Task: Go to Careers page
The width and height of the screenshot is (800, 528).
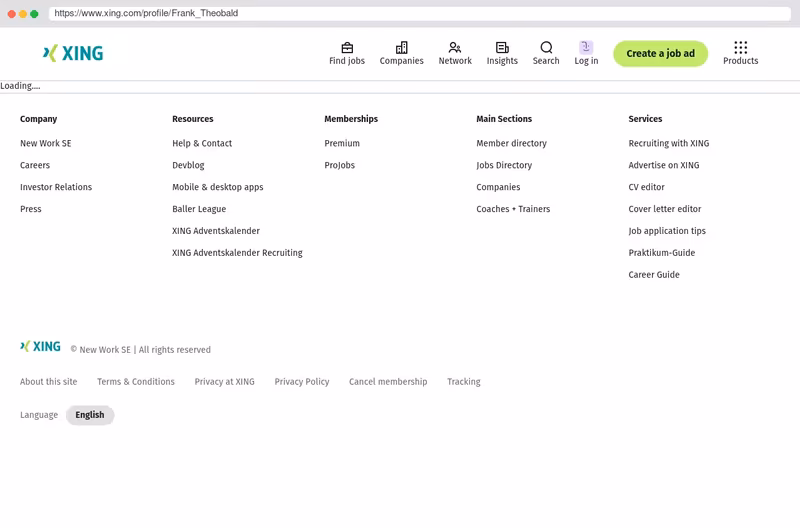Action: click(x=35, y=165)
